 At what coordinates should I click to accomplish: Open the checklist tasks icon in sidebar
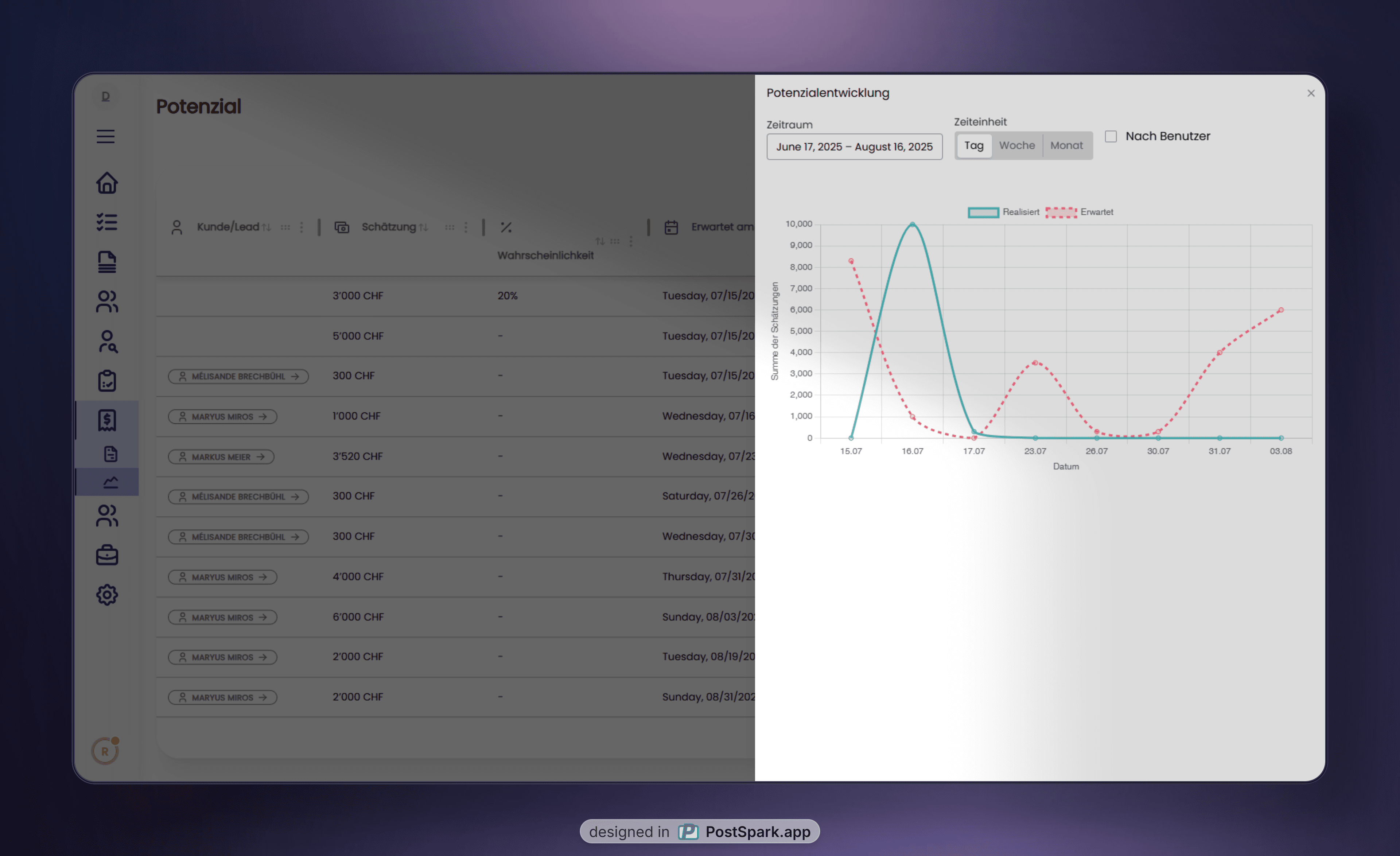click(107, 222)
